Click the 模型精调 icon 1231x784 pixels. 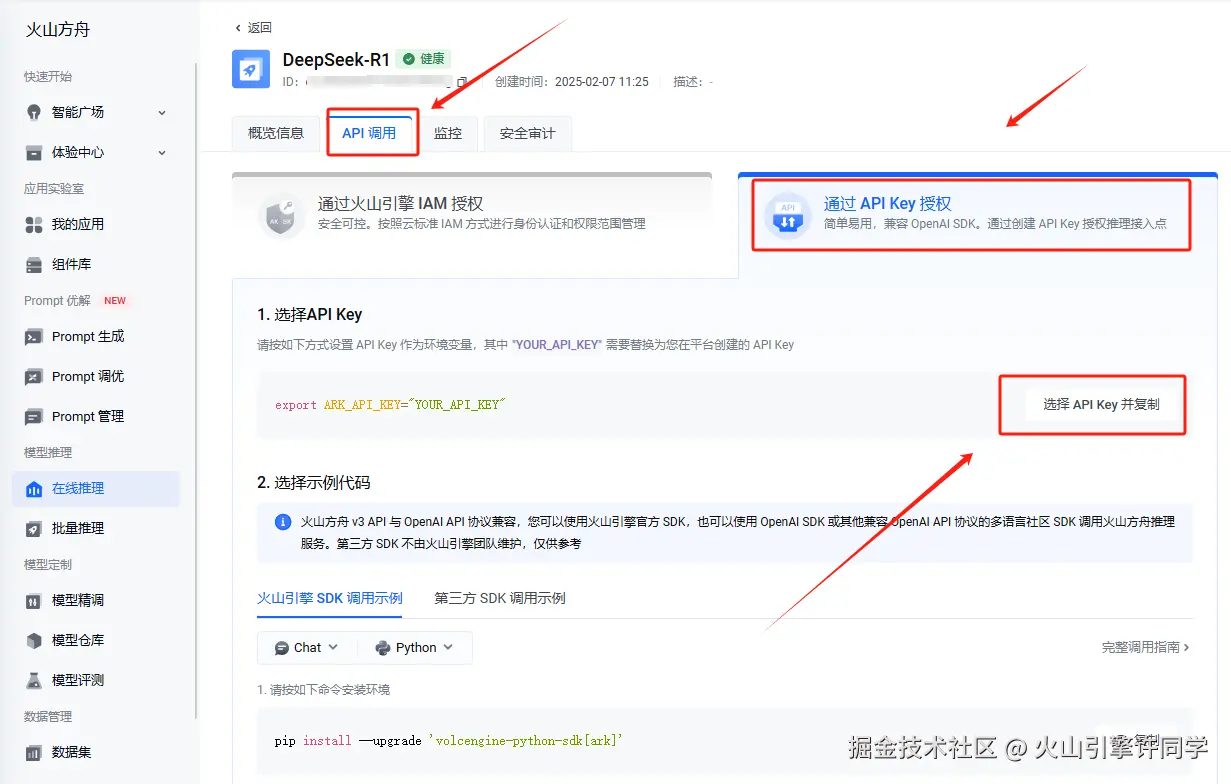click(34, 600)
